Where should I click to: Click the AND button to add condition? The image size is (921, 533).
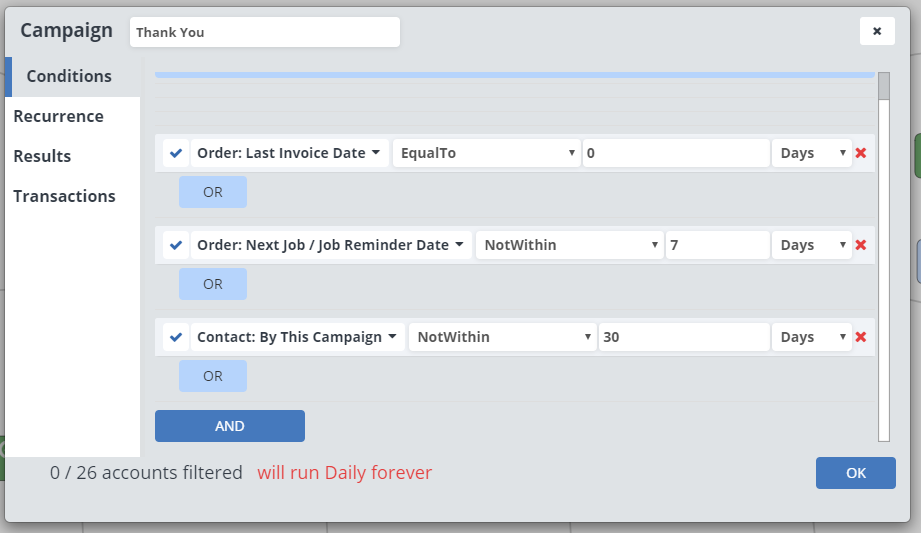230,426
